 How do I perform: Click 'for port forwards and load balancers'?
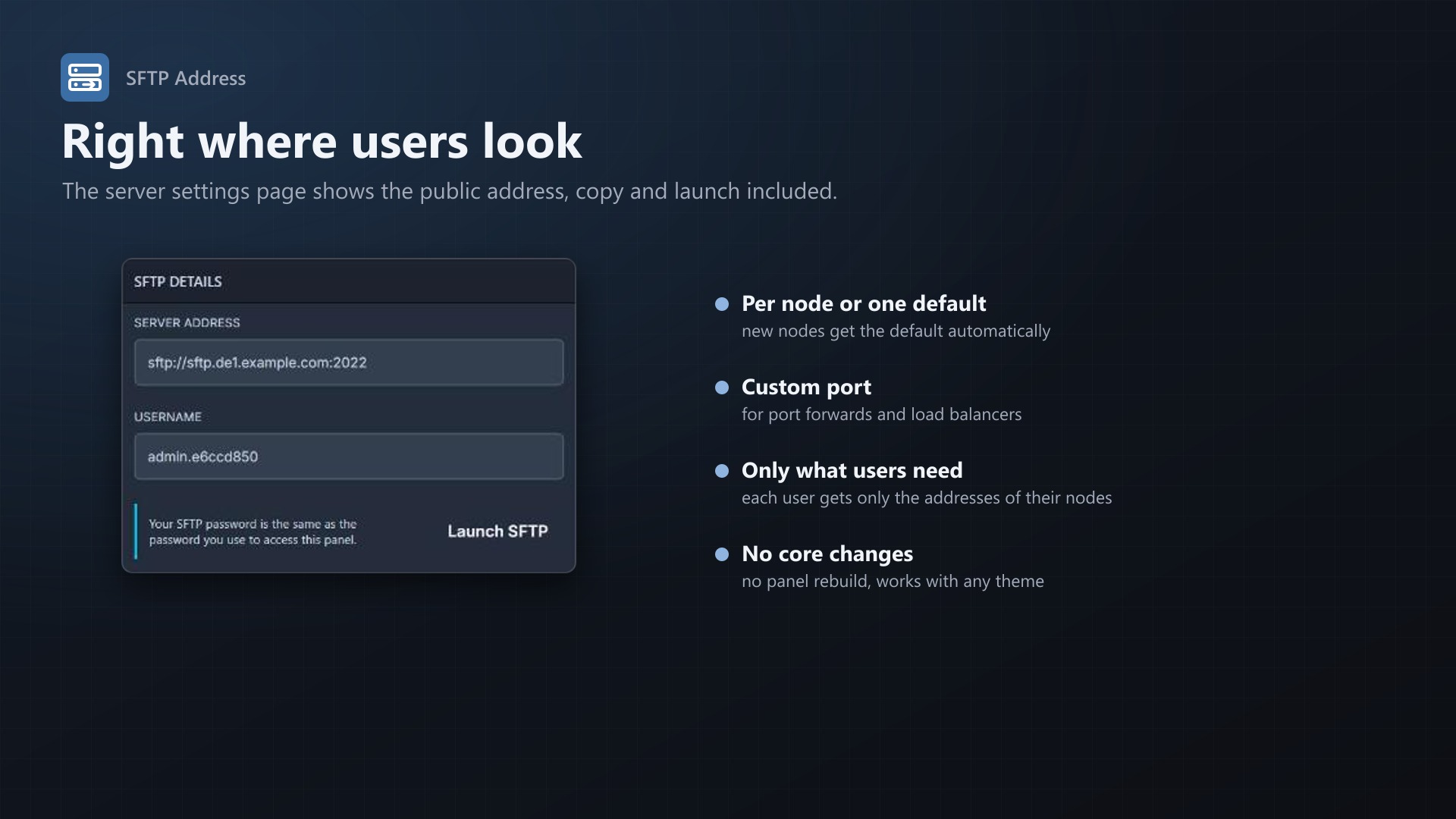point(881,415)
